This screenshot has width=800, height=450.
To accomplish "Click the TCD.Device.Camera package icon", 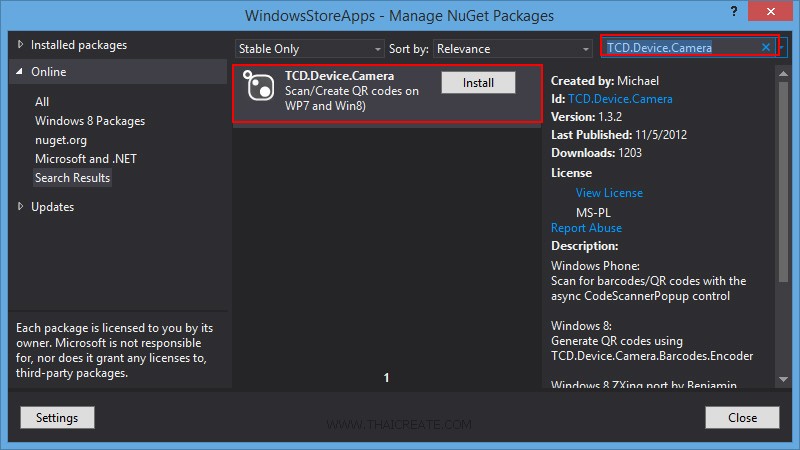I will [259, 86].
